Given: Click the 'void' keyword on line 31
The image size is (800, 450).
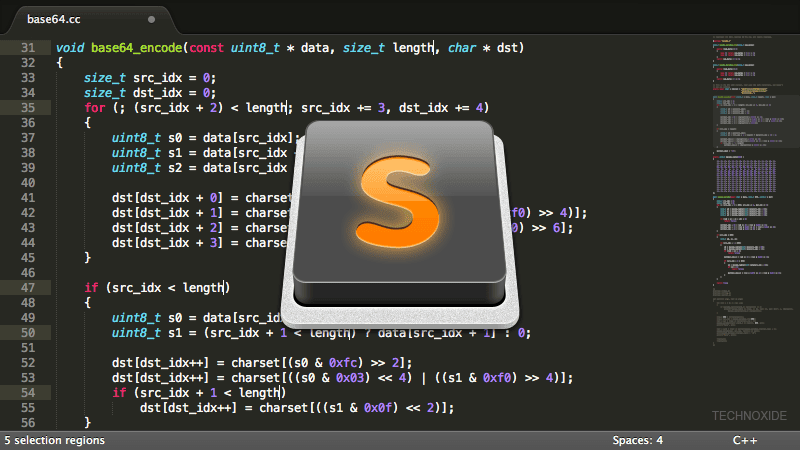Looking at the screenshot, I should pos(70,48).
